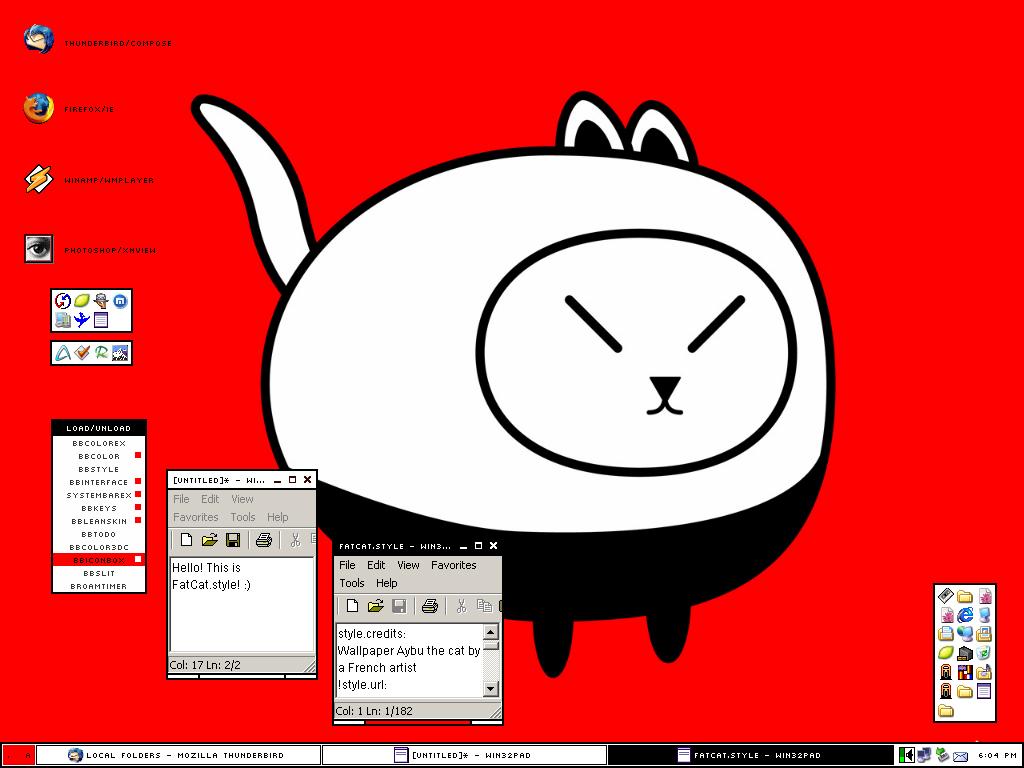Load BBStyle plugin from menu
The image size is (1024, 768).
click(x=99, y=469)
